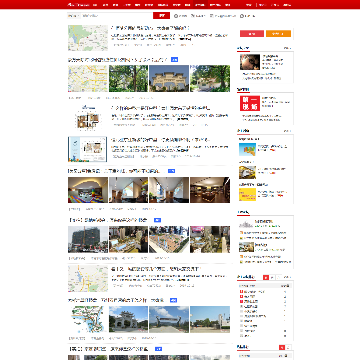Open the blue tag icon beside the second headline

coord(174,60)
